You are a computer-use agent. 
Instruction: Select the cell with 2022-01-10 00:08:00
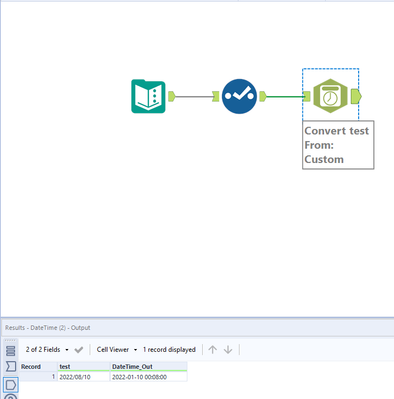pyautogui.click(x=148, y=377)
